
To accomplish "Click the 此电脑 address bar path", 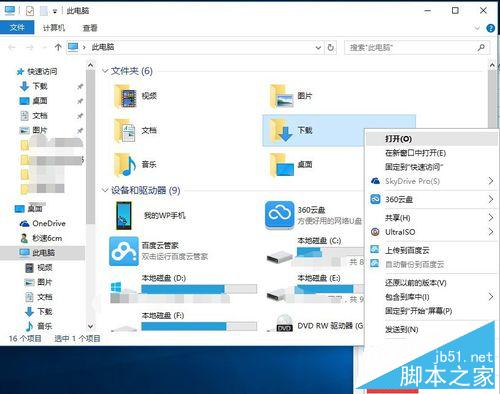I will tap(103, 47).
